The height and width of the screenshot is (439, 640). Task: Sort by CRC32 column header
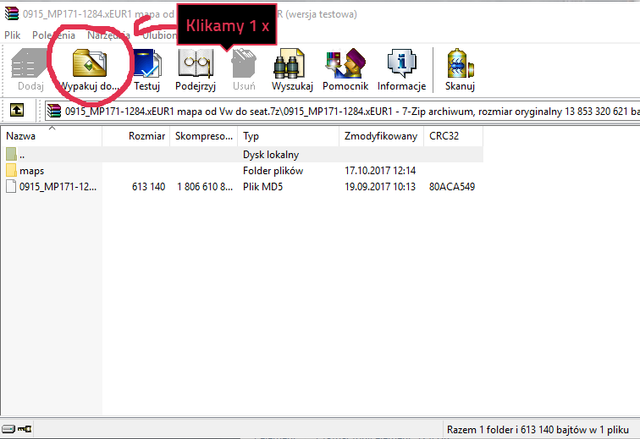(453, 136)
